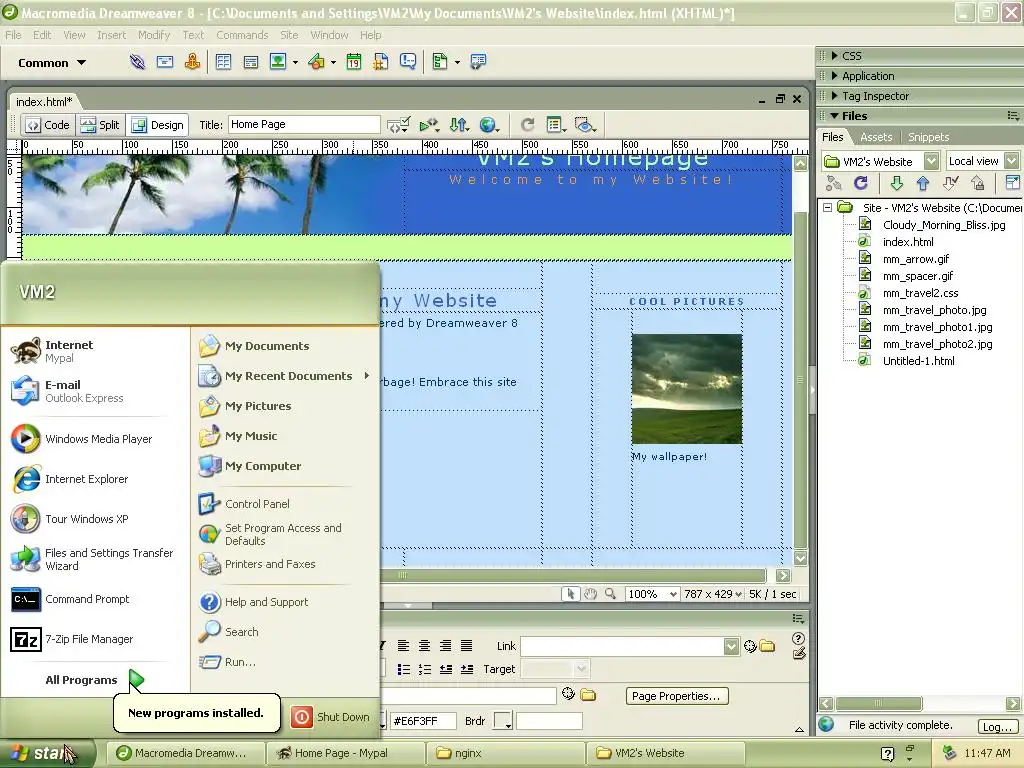Insert a Comment from the toolbar
Viewport: 1024px width, 768px height.
click(408, 62)
